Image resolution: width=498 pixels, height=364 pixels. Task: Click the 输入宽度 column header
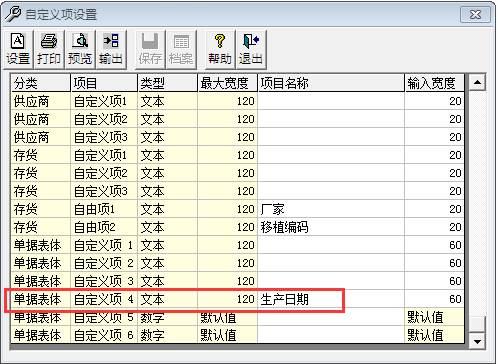[435, 83]
